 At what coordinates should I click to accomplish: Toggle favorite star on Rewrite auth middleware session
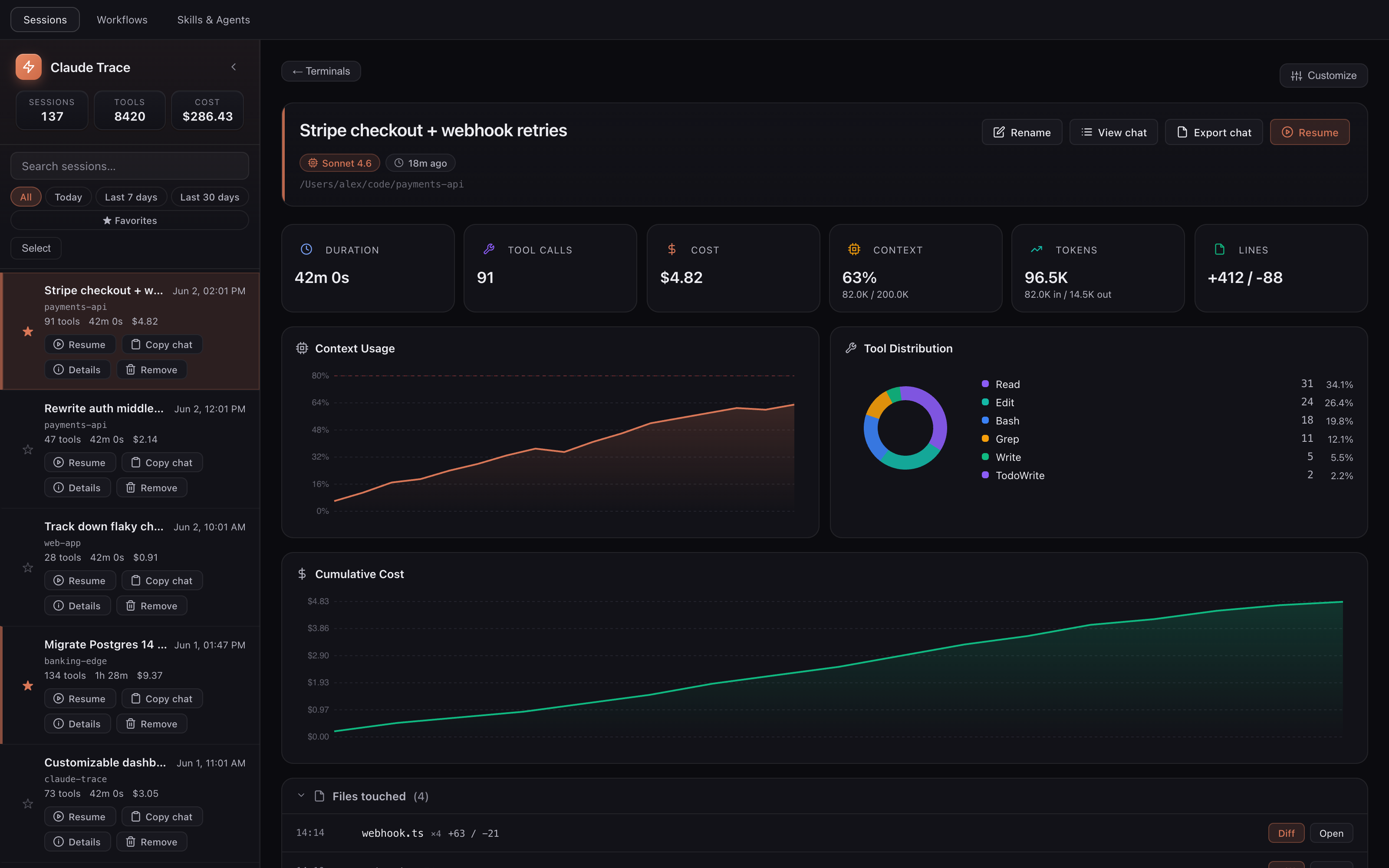[27, 450]
